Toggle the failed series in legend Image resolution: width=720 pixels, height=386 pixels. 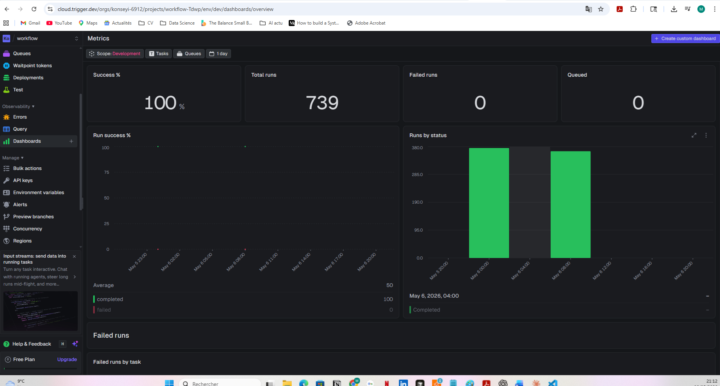click(x=104, y=310)
